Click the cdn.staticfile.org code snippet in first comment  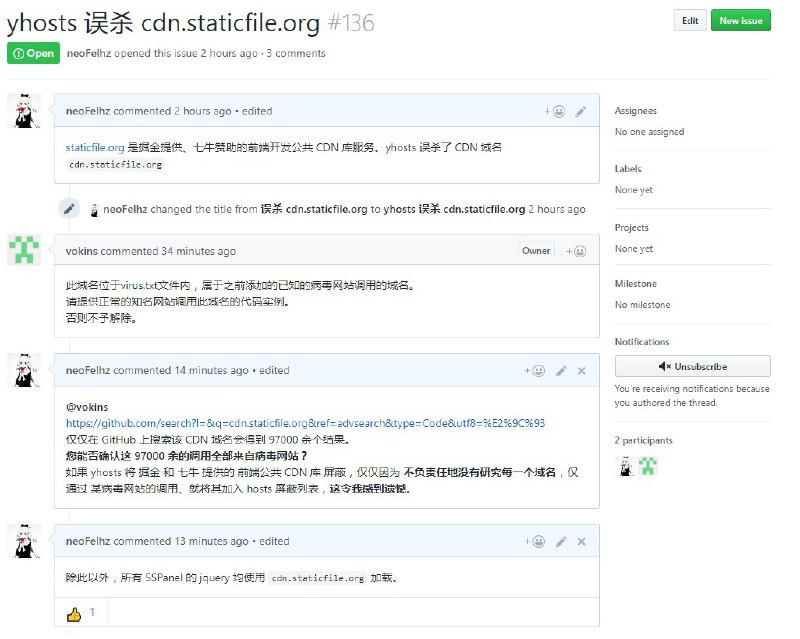click(x=115, y=165)
